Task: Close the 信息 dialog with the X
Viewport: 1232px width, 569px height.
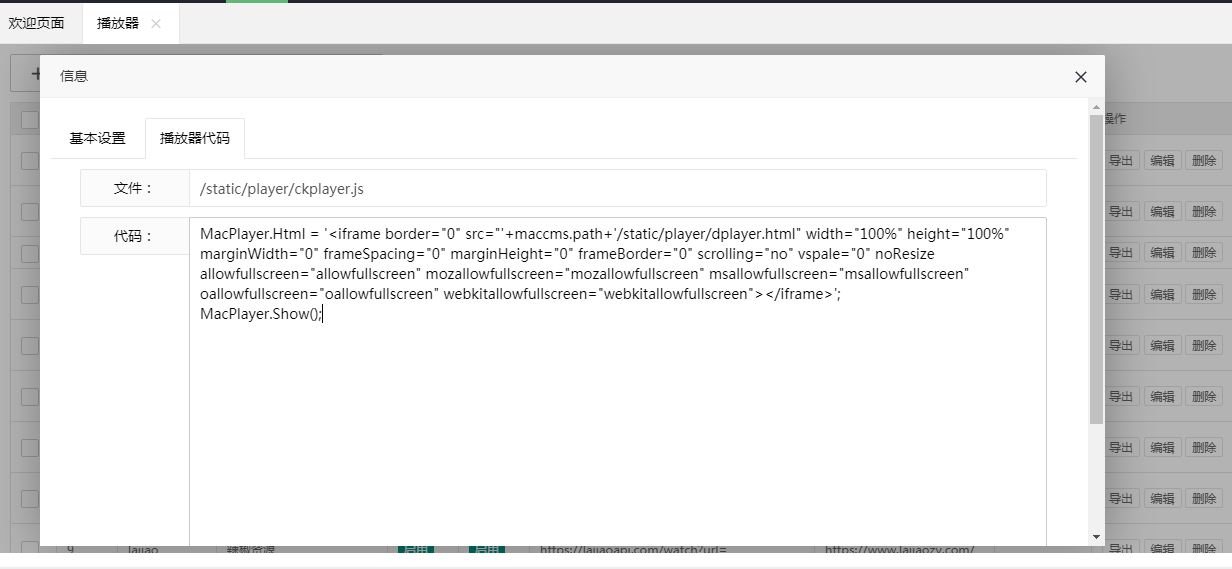Action: pos(1080,76)
